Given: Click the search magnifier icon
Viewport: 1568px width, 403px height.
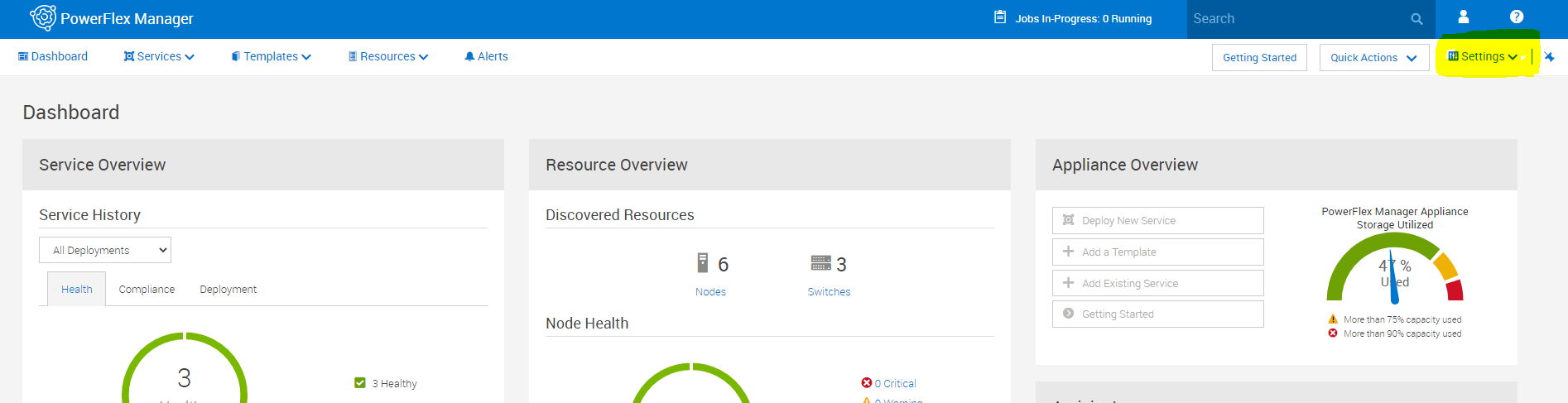Looking at the screenshot, I should tap(1416, 19).
